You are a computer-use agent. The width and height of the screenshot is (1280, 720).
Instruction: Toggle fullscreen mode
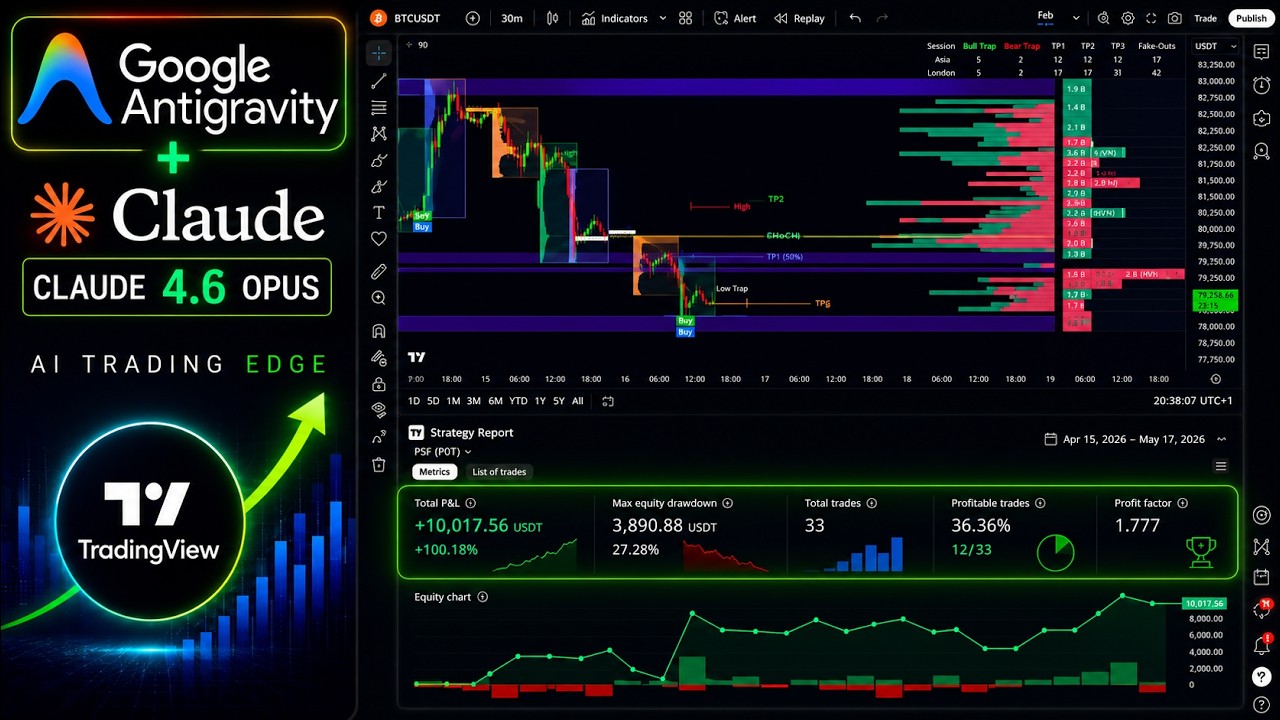click(x=1151, y=18)
